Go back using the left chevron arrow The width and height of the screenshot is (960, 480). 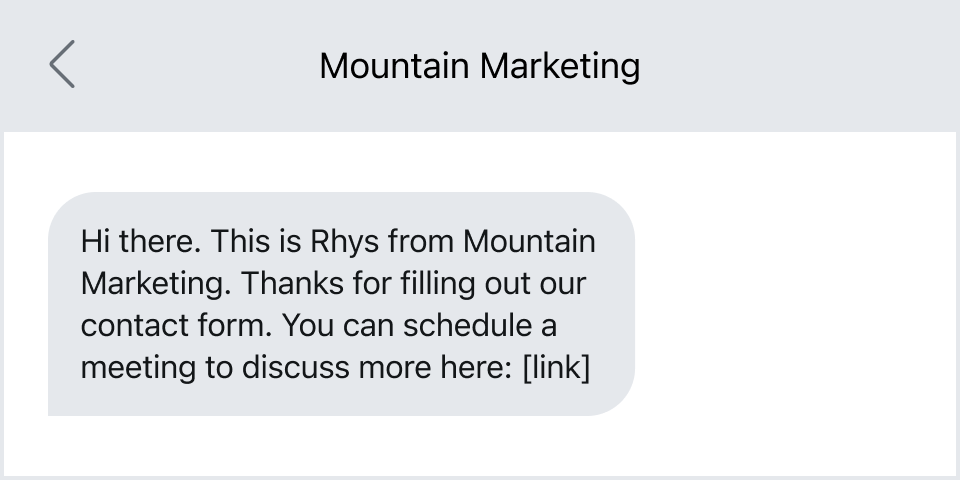coord(62,66)
